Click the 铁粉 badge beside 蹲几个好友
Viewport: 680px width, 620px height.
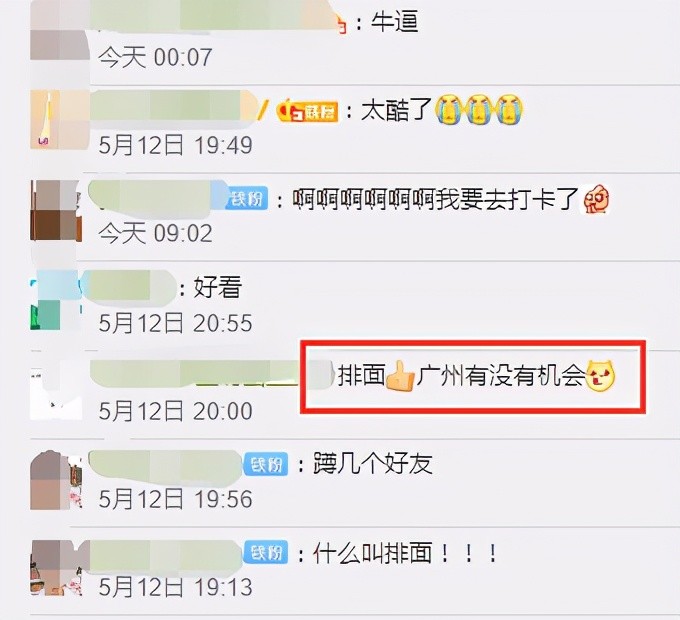266,464
